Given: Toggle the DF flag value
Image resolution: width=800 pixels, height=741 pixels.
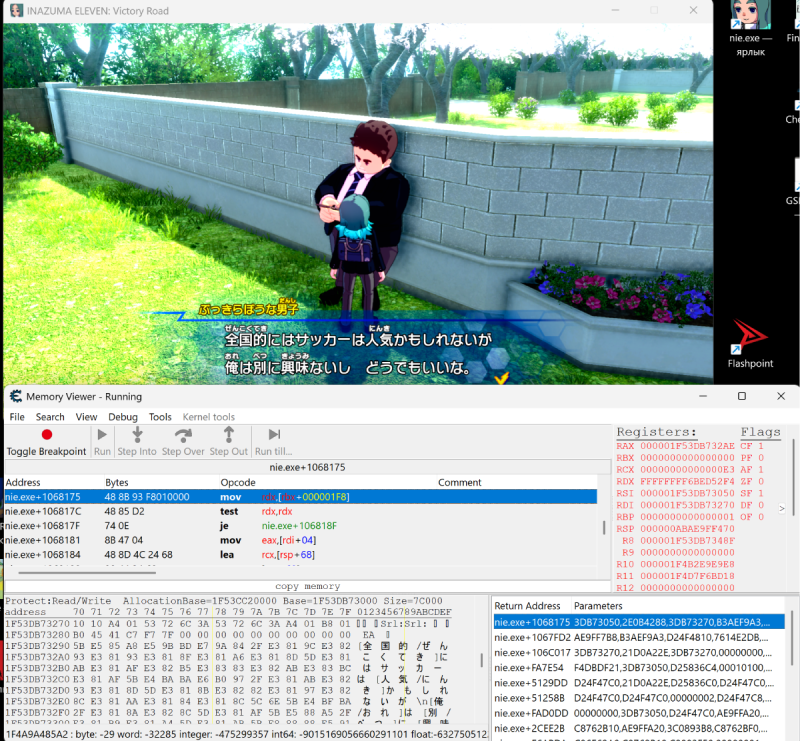Looking at the screenshot, I should pos(761,505).
